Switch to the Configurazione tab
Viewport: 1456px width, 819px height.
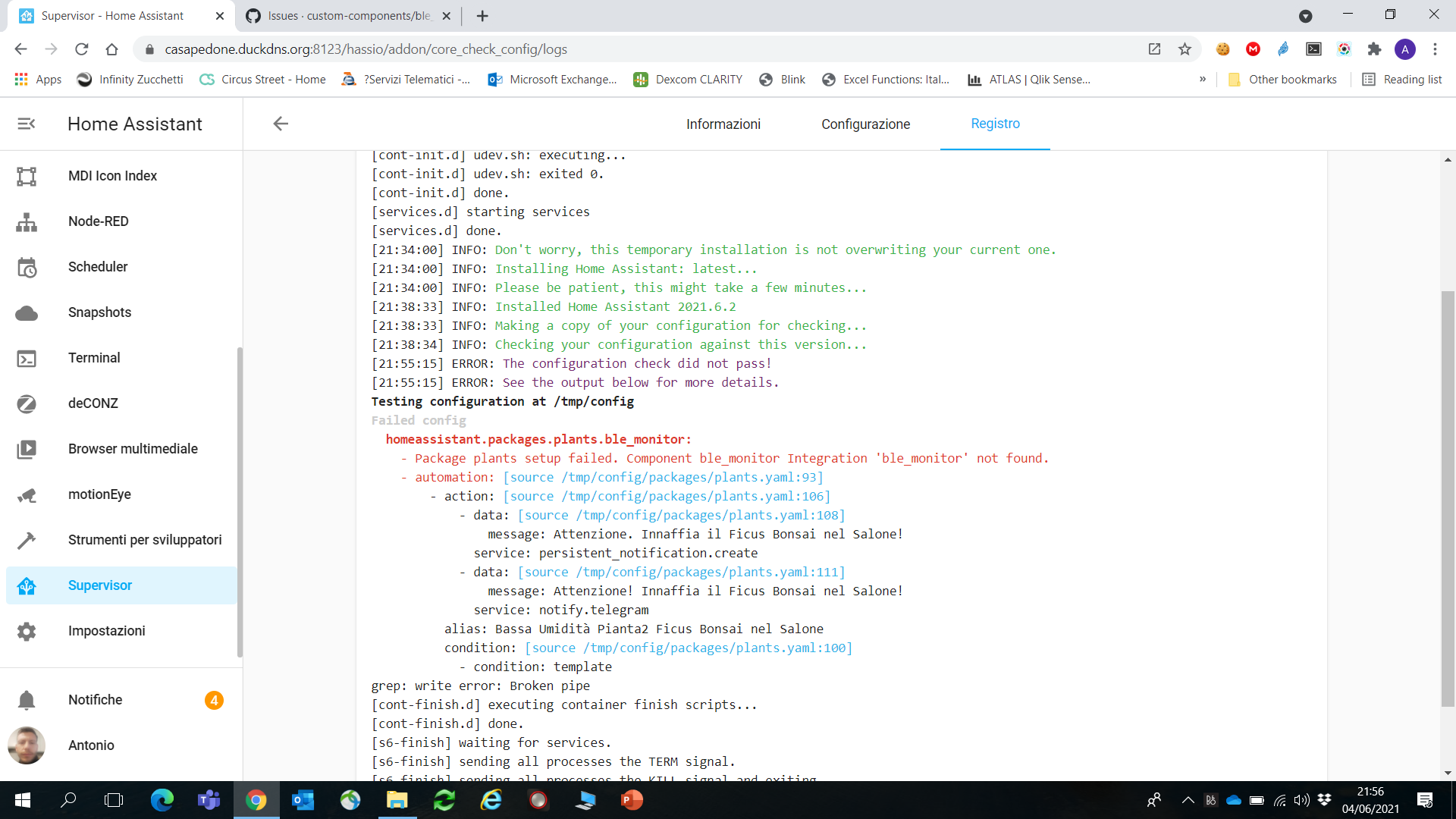(x=865, y=124)
